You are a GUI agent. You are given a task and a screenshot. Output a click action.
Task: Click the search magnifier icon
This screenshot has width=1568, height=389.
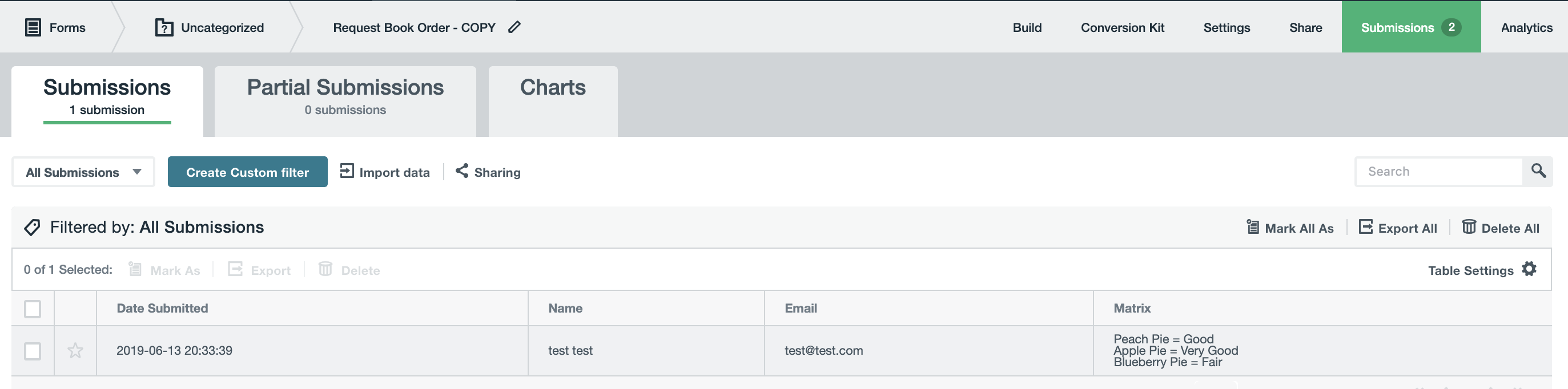click(x=1539, y=171)
